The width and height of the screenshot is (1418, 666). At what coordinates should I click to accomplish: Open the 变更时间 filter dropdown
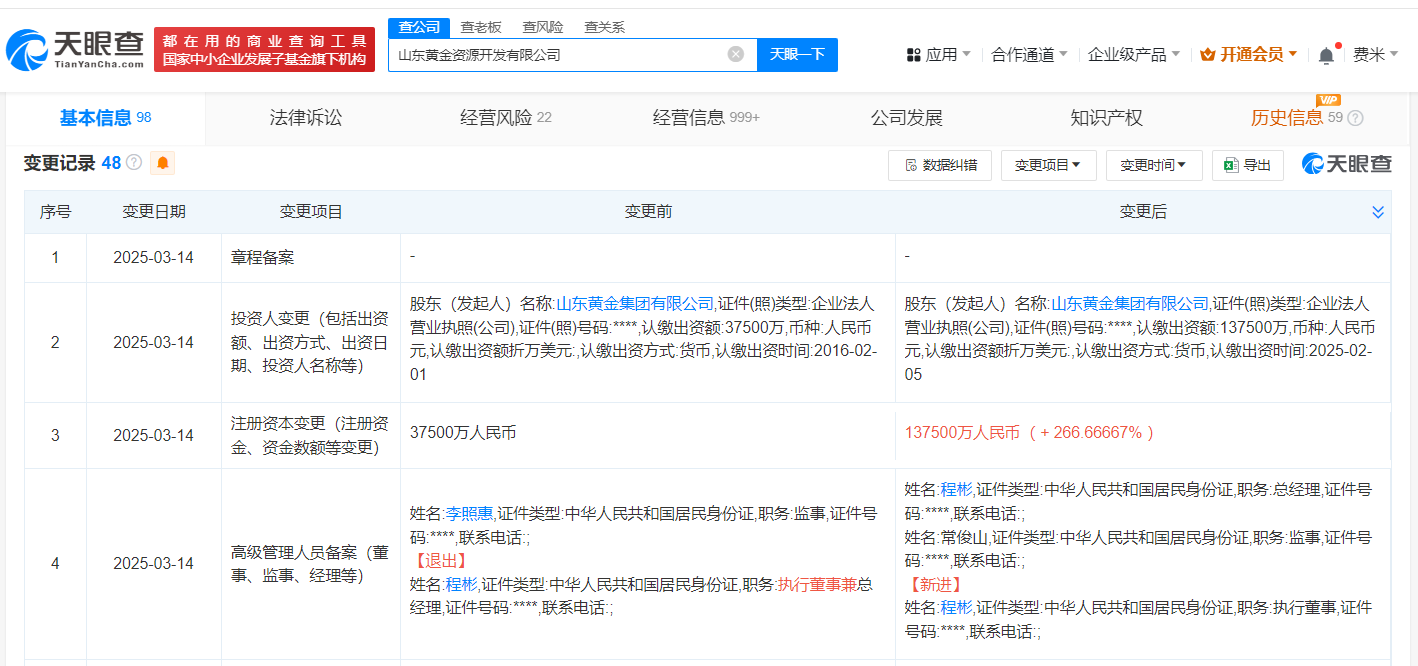1154,165
